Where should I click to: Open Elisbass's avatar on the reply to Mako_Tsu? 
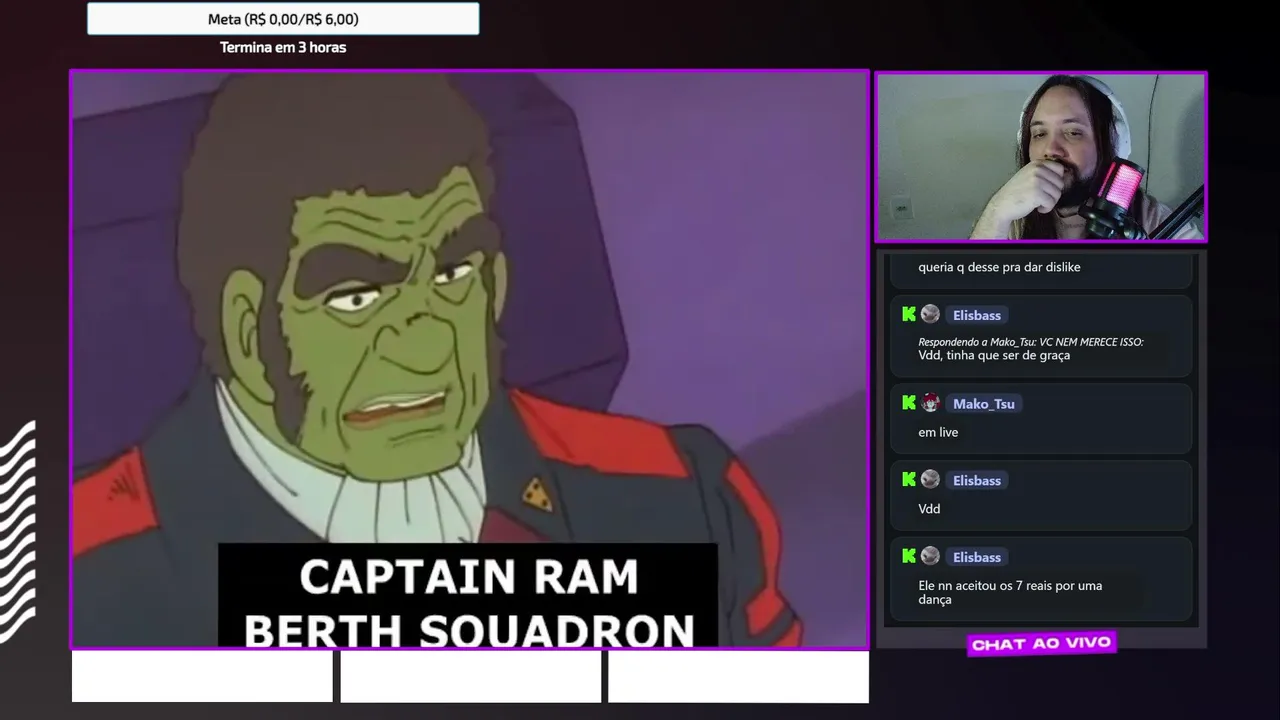pos(930,314)
